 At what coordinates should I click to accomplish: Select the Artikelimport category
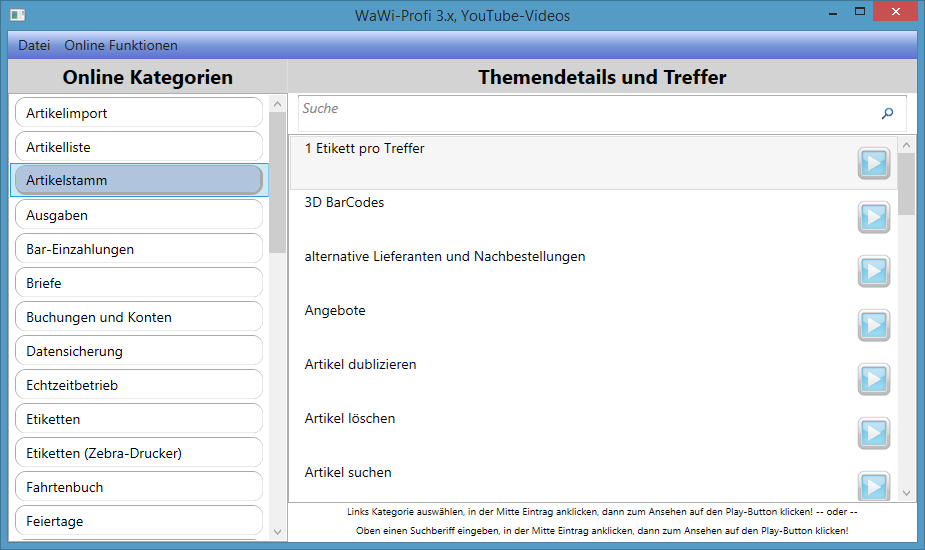[x=139, y=113]
